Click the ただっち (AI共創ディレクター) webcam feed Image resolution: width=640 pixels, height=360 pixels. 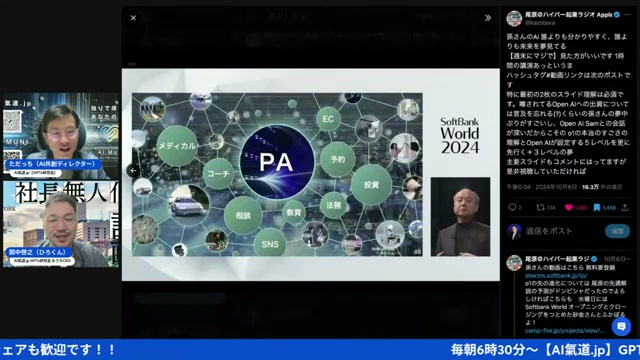tap(61, 136)
